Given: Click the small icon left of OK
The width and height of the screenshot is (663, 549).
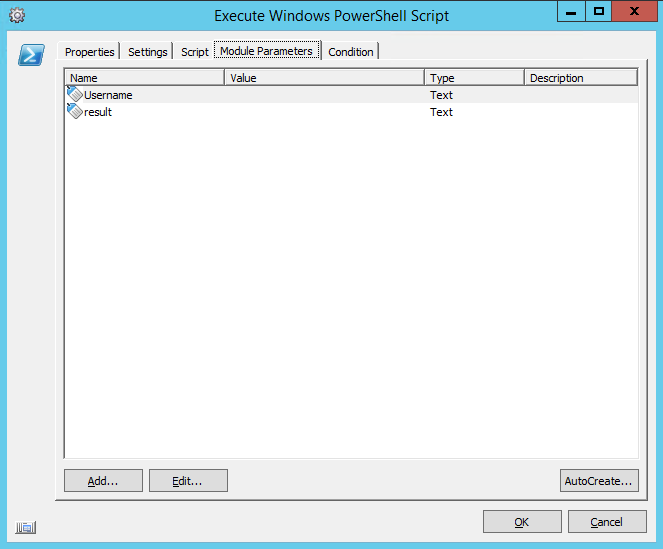Looking at the screenshot, I should [x=26, y=527].
